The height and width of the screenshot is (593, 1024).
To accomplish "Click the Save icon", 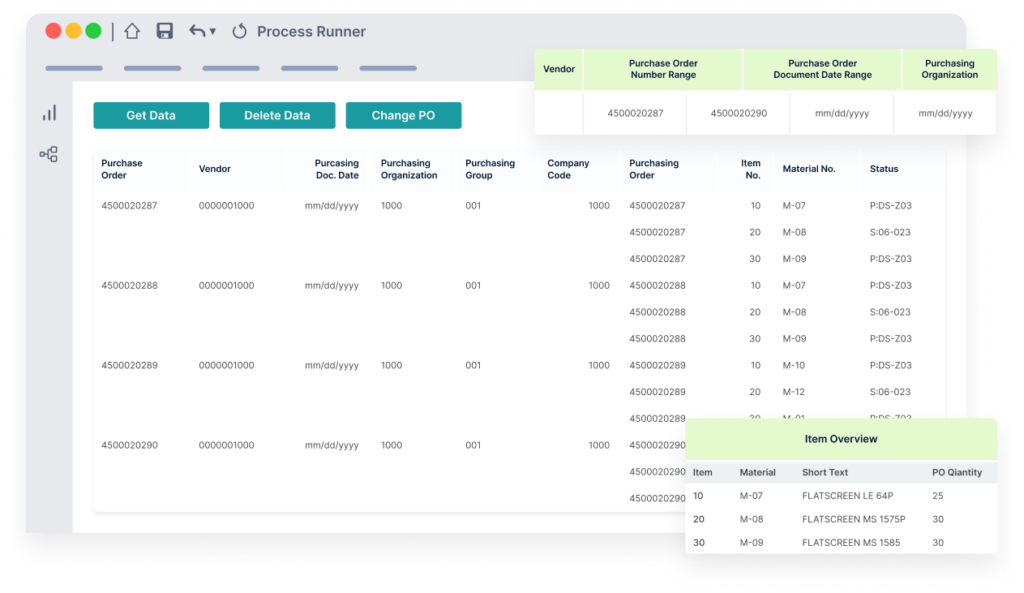I will pyautogui.click(x=165, y=31).
